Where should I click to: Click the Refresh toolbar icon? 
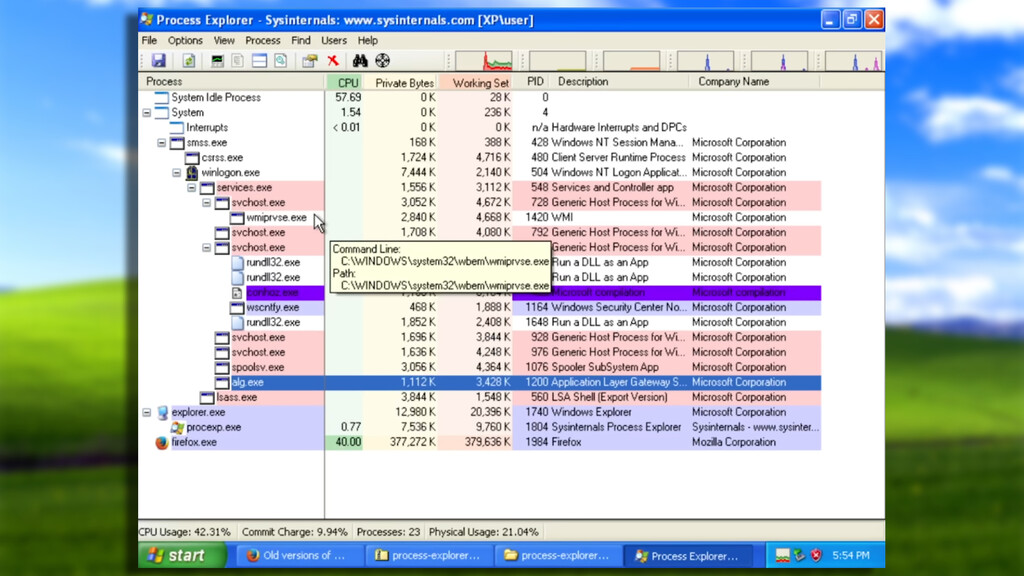click(189, 60)
